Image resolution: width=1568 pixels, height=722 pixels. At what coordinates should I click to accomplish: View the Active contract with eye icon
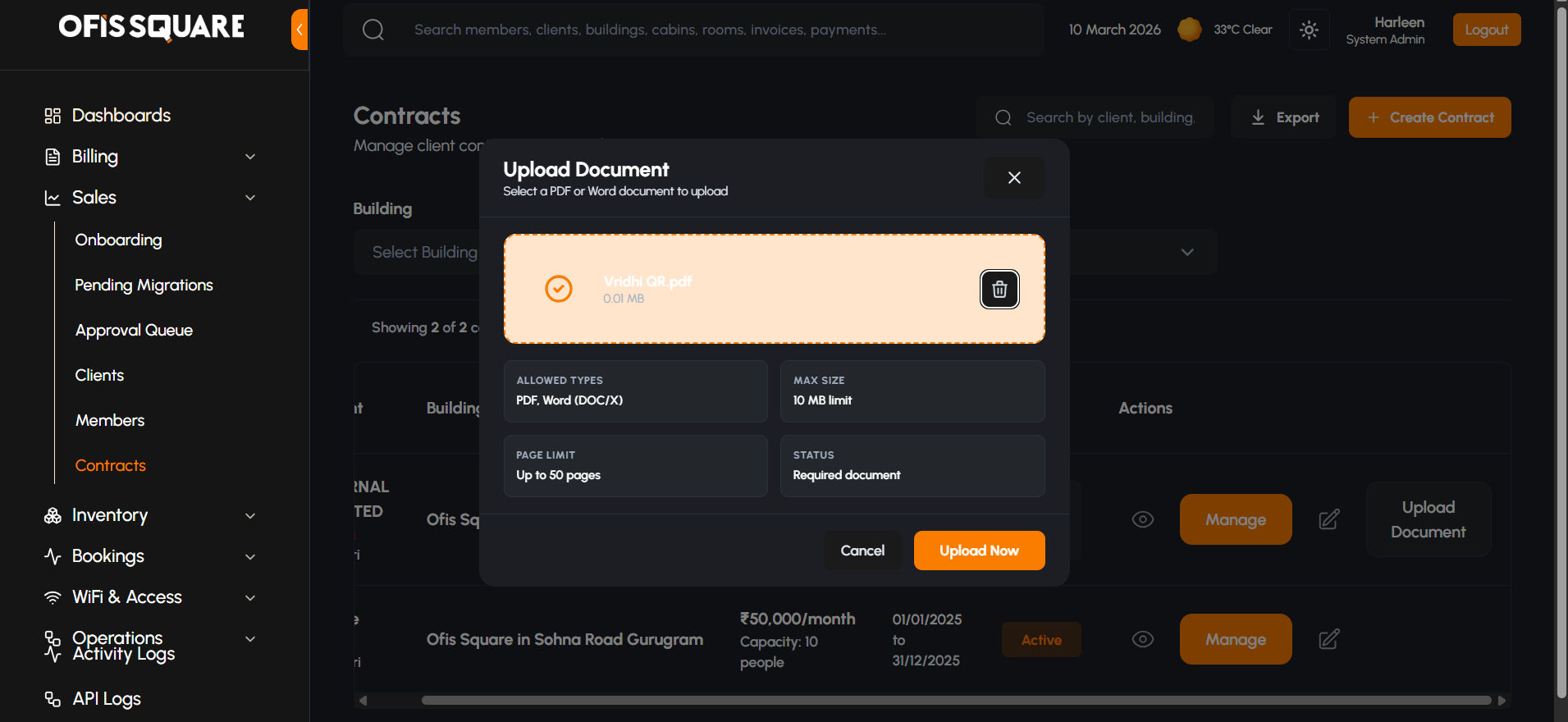[x=1142, y=639]
